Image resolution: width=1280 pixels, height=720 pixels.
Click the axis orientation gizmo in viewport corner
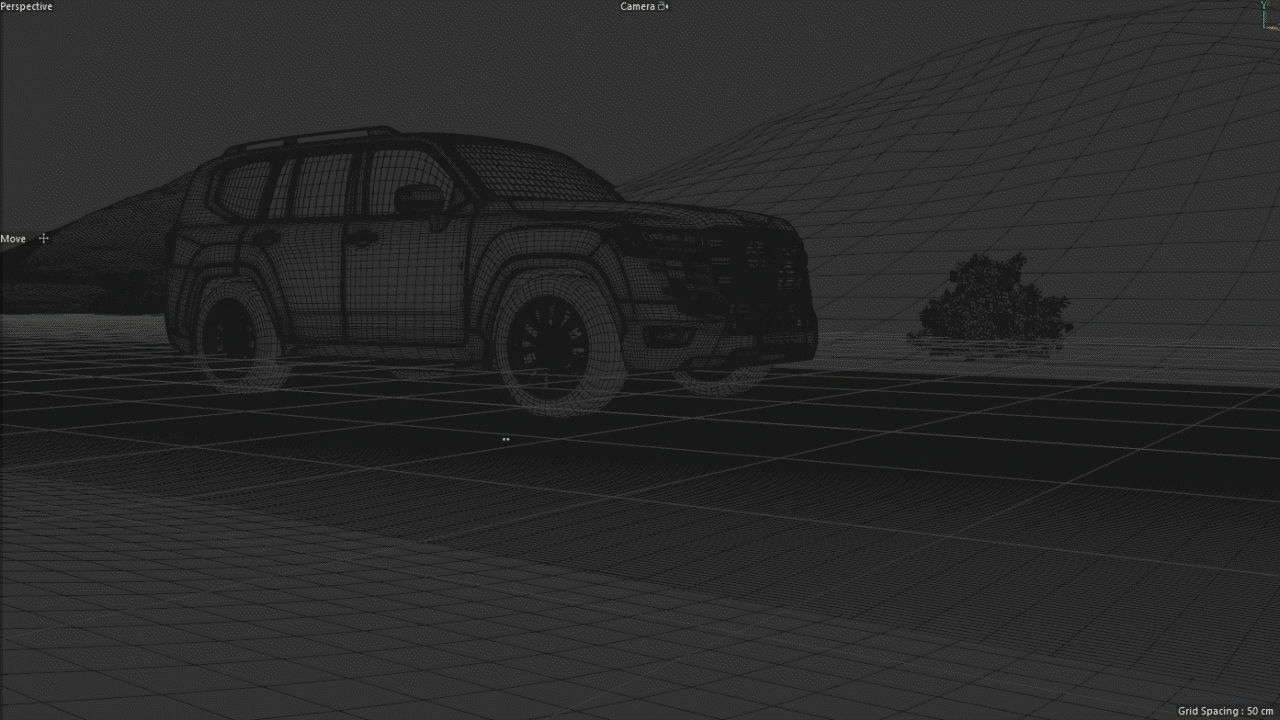(x=1268, y=13)
